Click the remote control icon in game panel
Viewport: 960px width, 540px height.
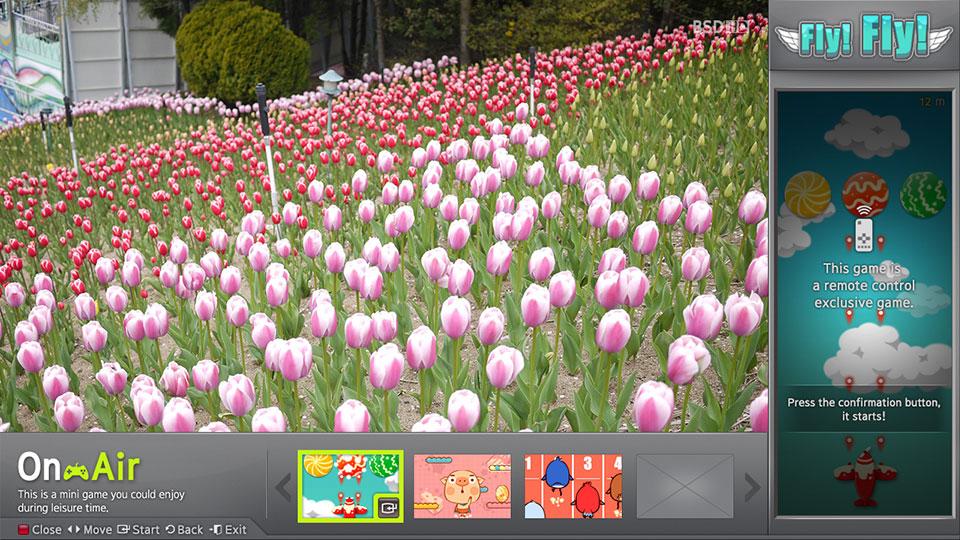(x=864, y=234)
